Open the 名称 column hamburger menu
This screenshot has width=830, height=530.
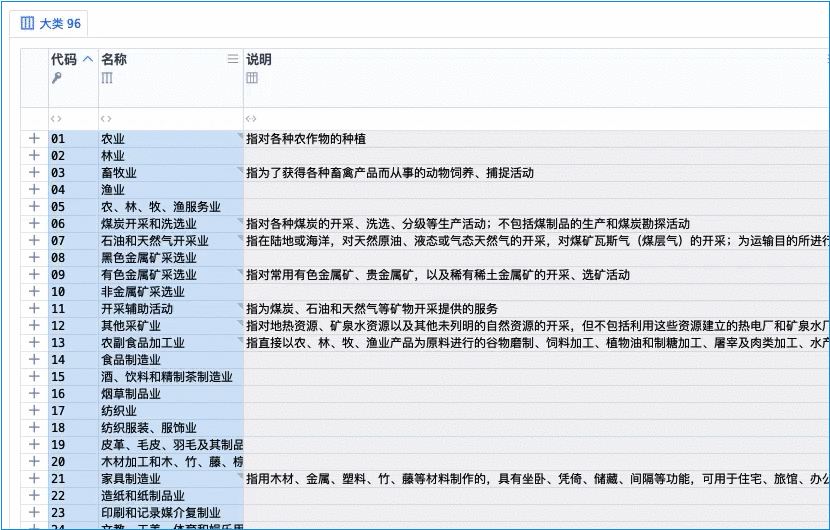[233, 59]
